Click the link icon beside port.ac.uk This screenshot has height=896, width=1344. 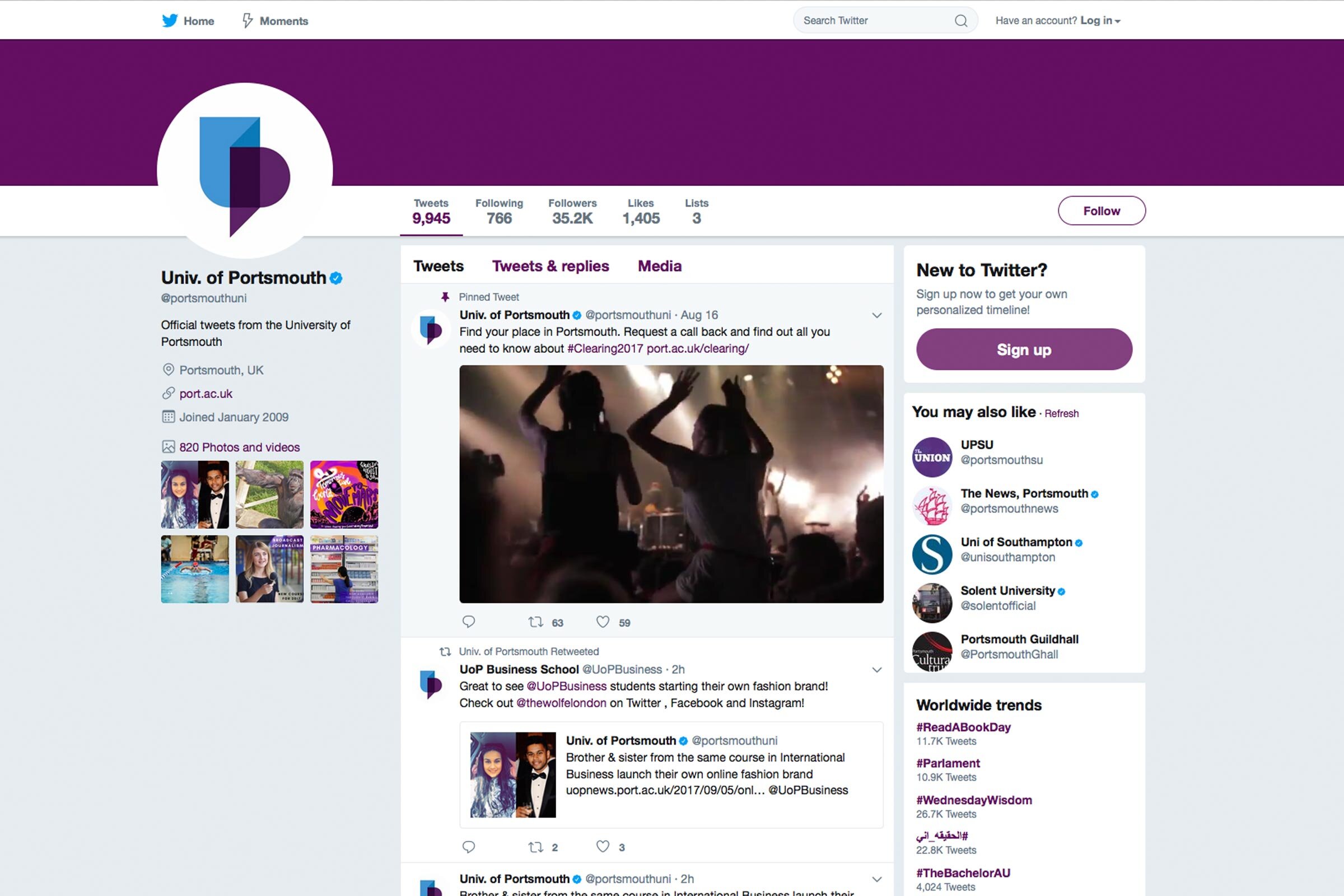click(168, 393)
